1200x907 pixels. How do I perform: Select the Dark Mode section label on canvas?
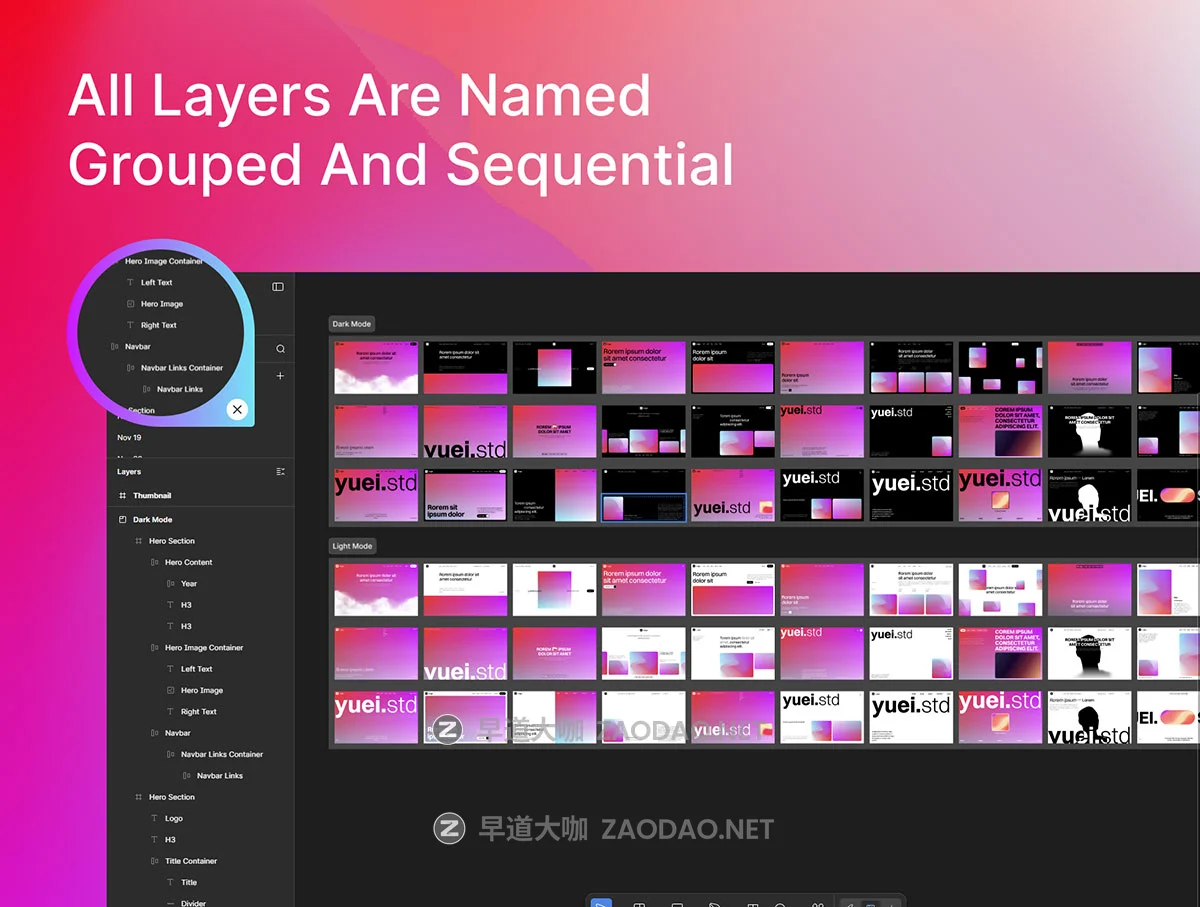click(352, 324)
